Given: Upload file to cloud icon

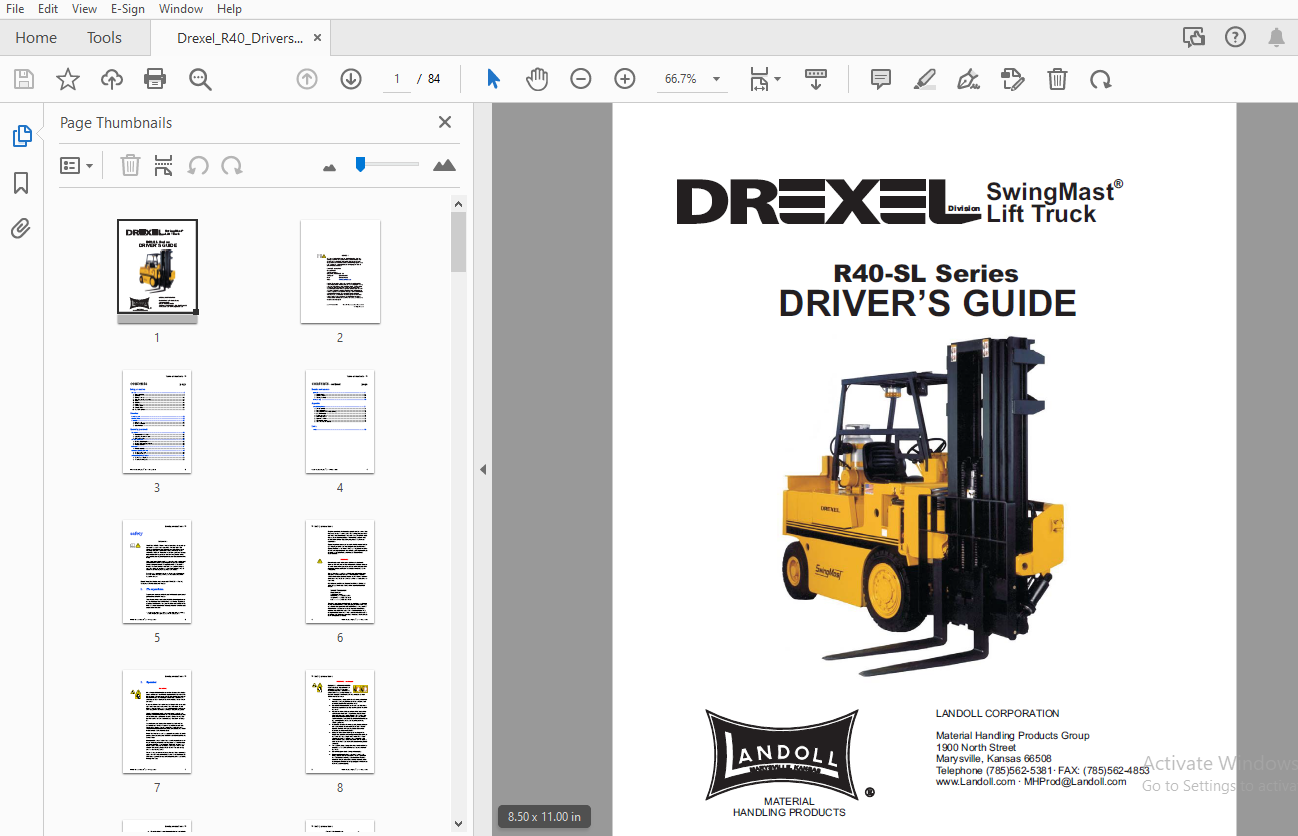Looking at the screenshot, I should 112,79.
